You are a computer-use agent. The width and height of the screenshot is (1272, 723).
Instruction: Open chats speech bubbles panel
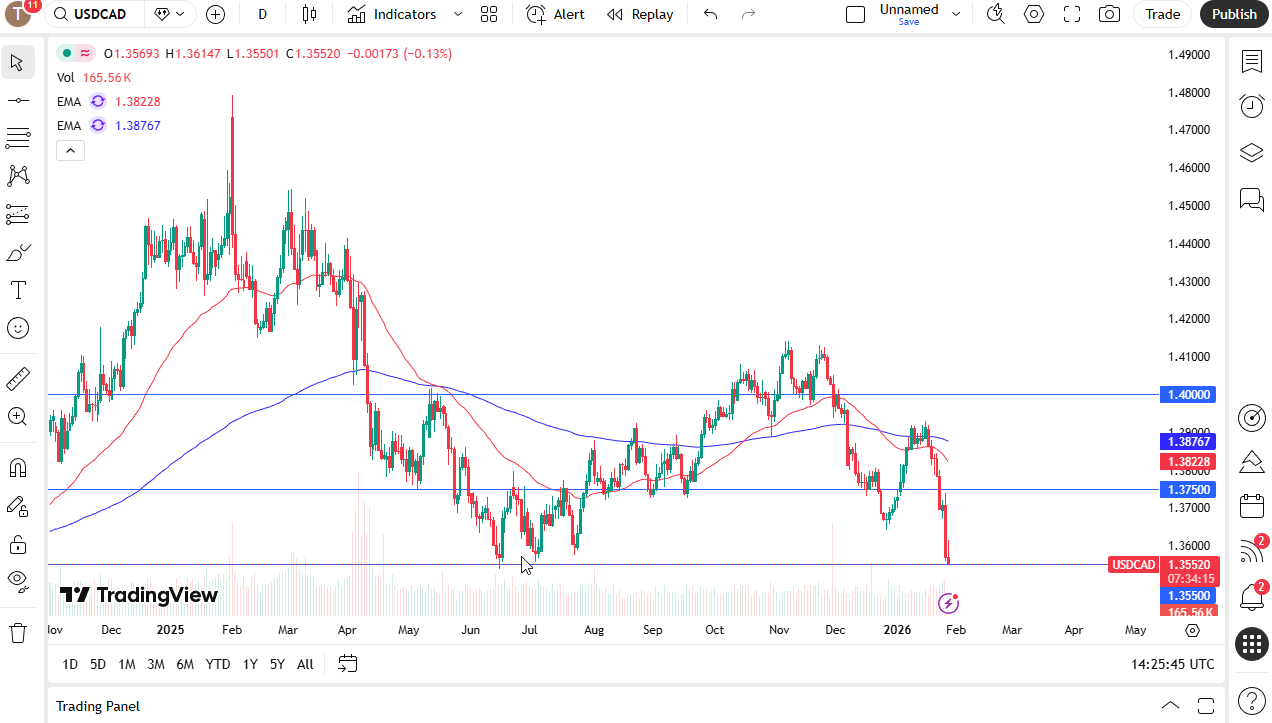1251,198
